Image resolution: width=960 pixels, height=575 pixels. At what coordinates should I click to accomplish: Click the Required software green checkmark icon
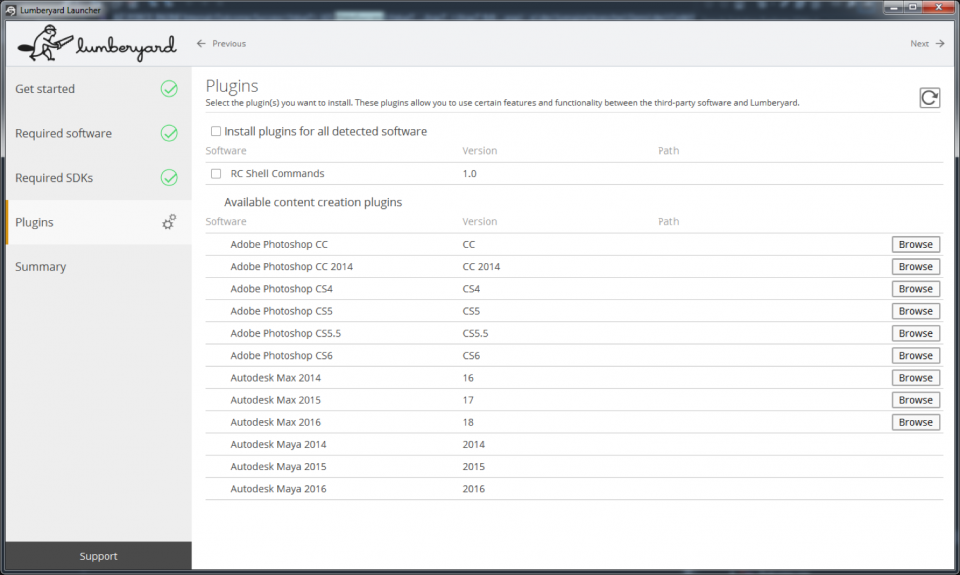[x=169, y=133]
